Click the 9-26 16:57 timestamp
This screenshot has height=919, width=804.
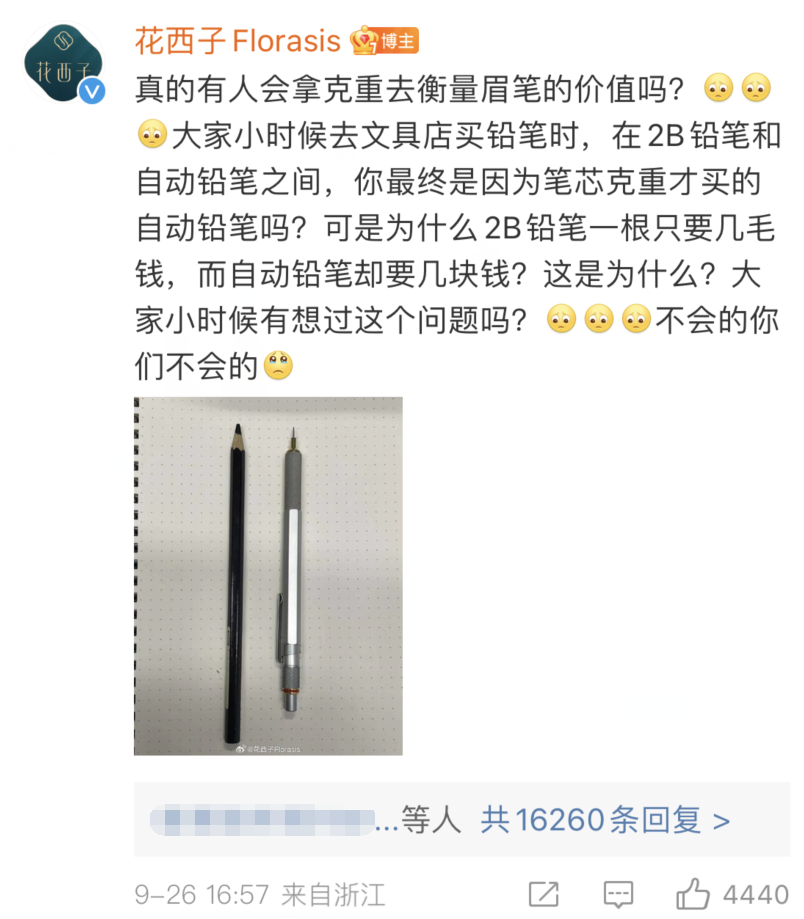pyautogui.click(x=202, y=894)
